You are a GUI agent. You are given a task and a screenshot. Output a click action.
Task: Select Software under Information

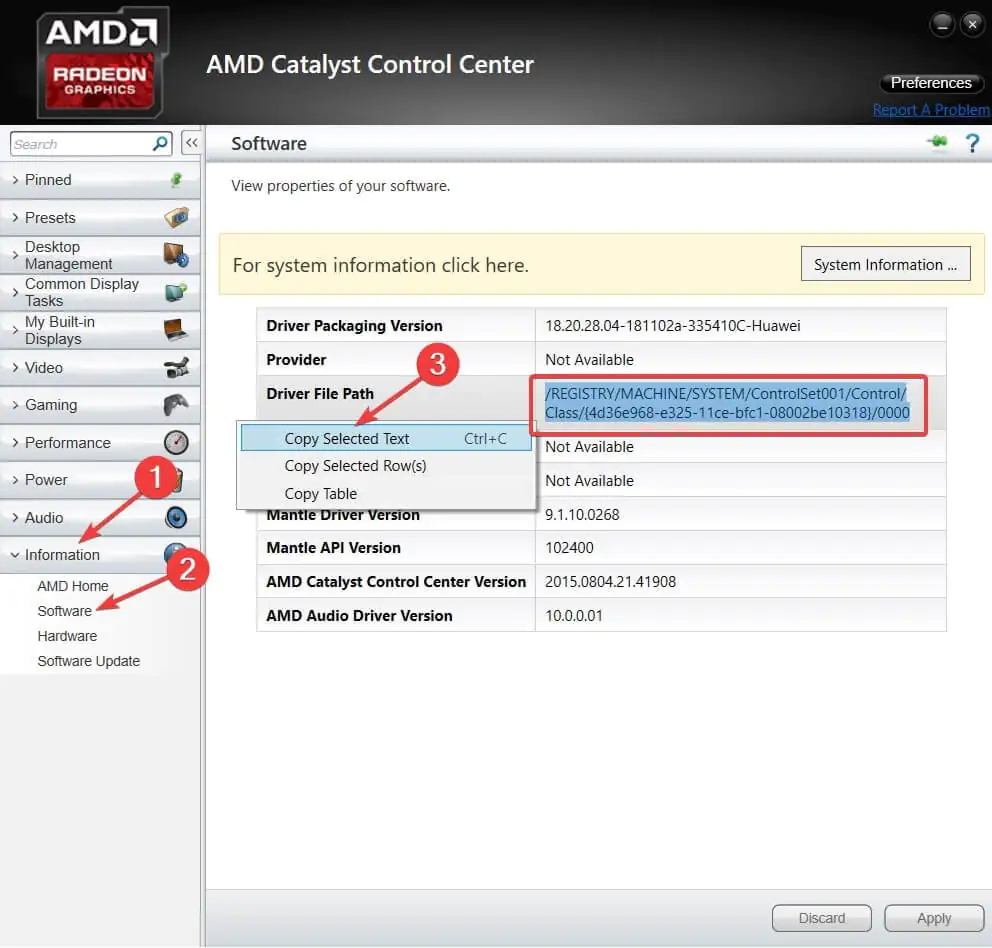pyautogui.click(x=65, y=611)
